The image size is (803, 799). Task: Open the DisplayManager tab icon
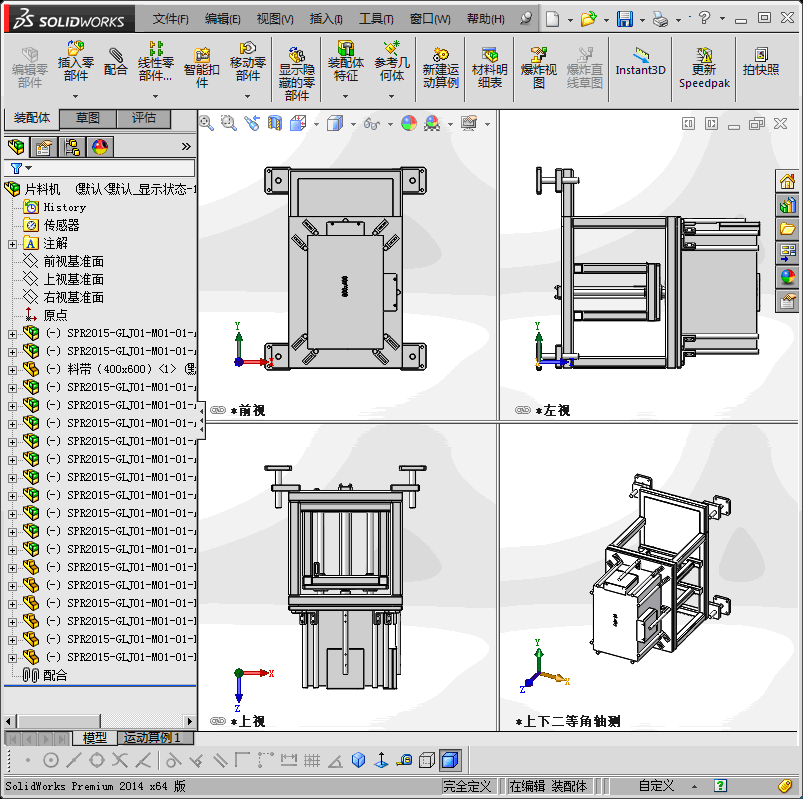pos(100,147)
